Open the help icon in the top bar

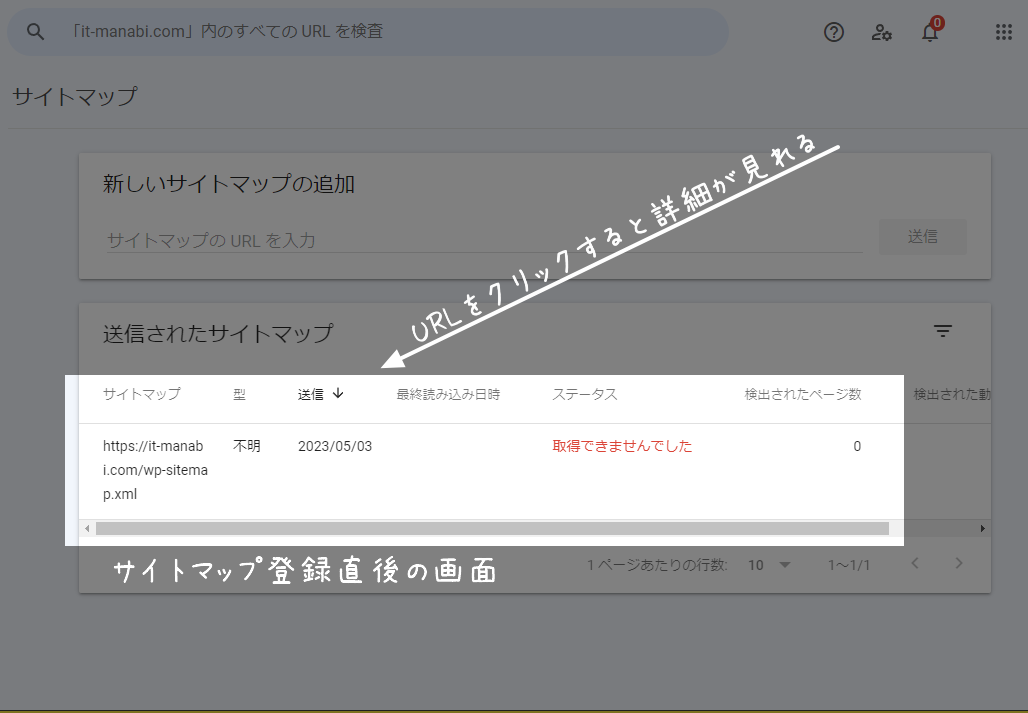point(834,32)
